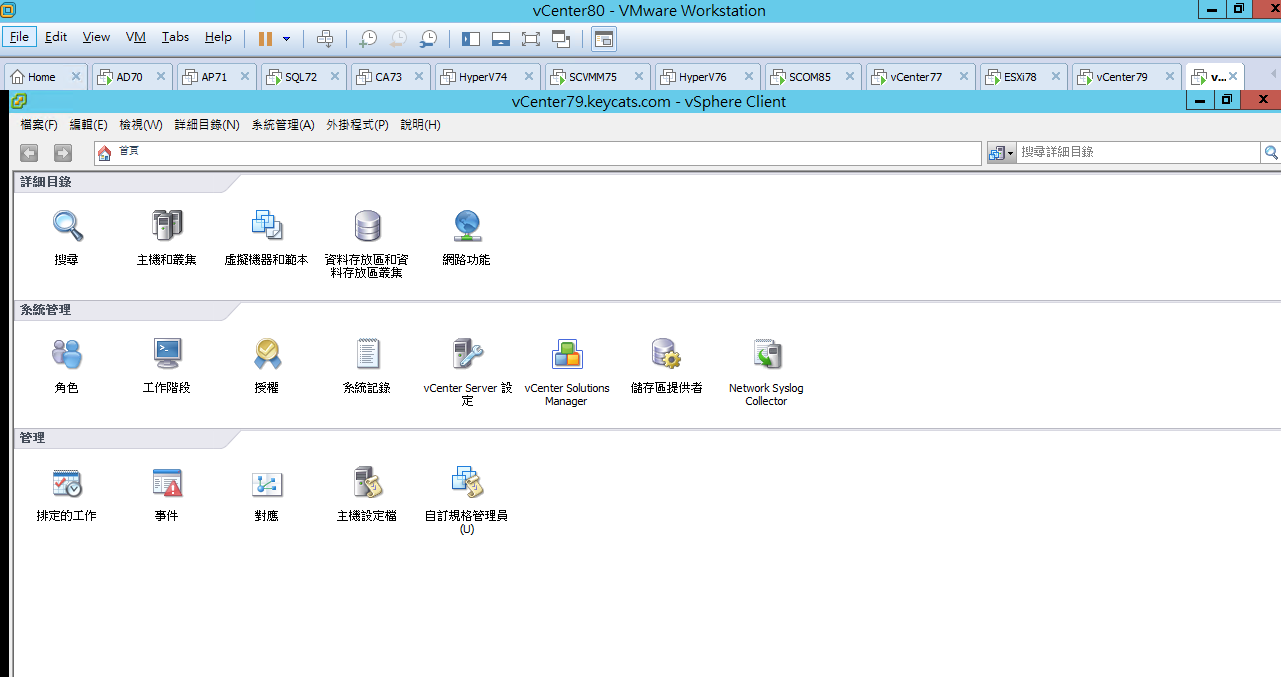Image resolution: width=1281 pixels, height=677 pixels.
Task: Collapse the 系統管理 section header
Action: click(46, 310)
